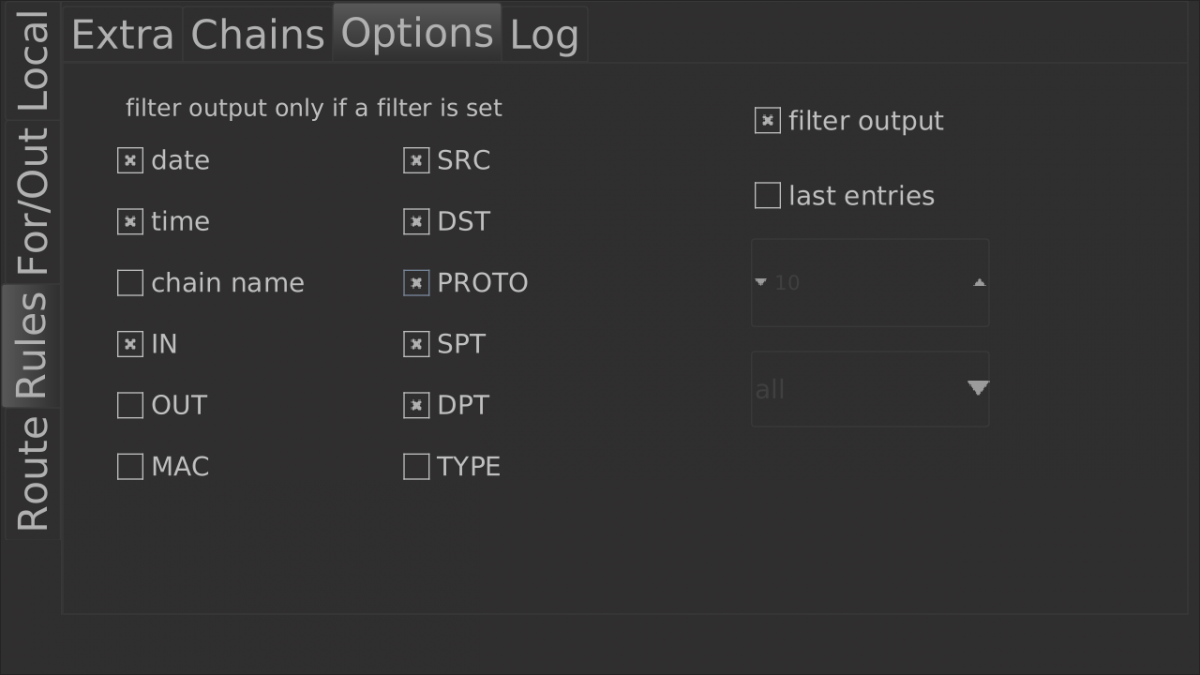Screen dimensions: 1200x675
Task: Check the TYPE checkbox
Action: point(416,467)
